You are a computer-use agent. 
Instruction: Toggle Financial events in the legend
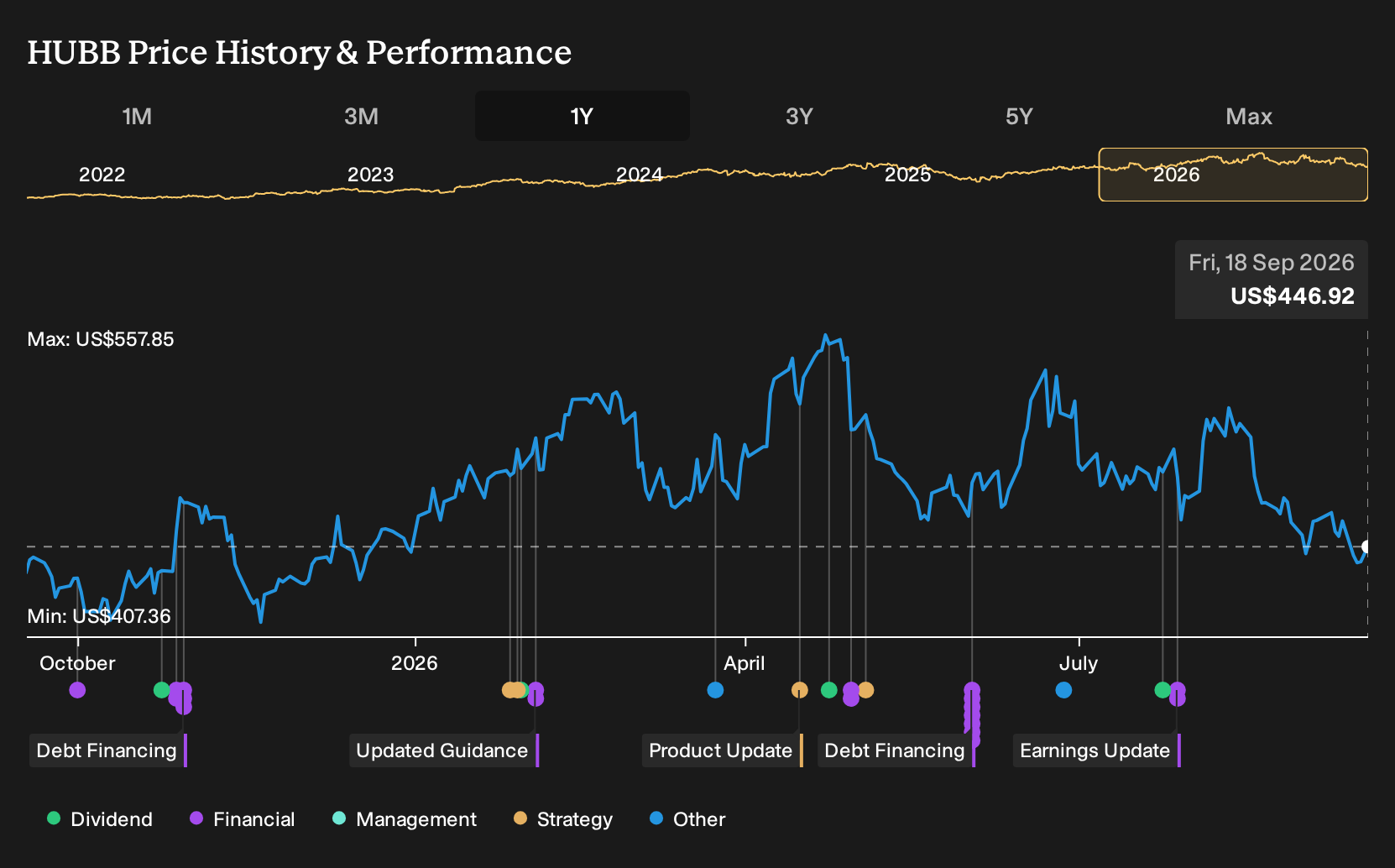point(243,818)
